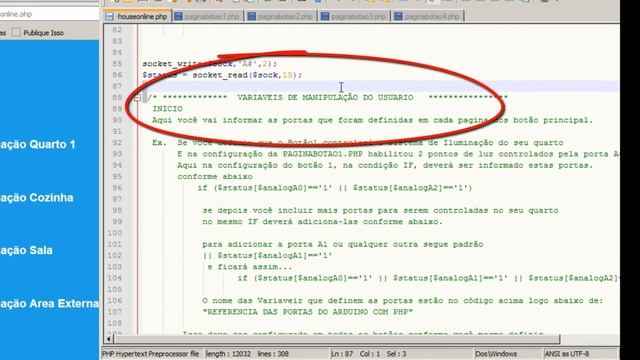Click the file icon on paginabotao4.php tab

coord(398,16)
